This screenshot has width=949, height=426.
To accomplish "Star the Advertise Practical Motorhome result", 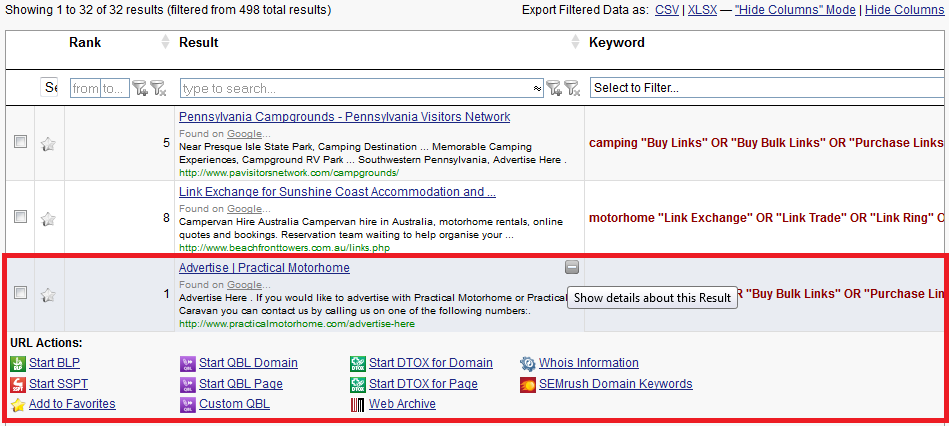I will [x=48, y=295].
